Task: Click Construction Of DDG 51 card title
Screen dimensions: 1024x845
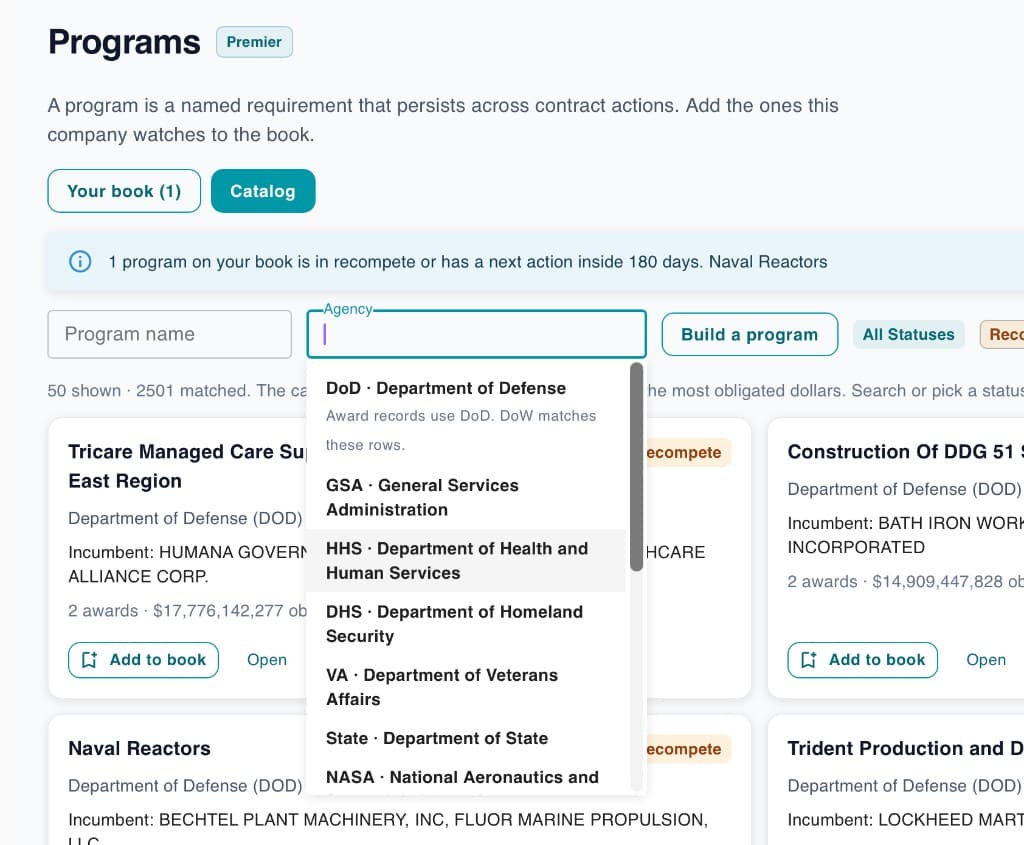Action: click(905, 452)
